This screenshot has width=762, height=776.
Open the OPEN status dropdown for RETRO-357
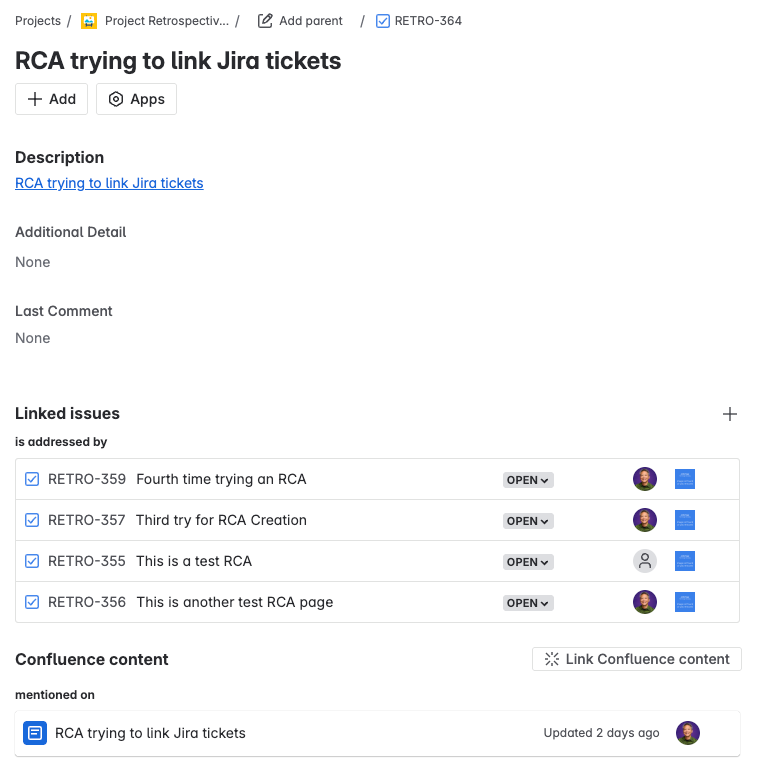point(528,521)
